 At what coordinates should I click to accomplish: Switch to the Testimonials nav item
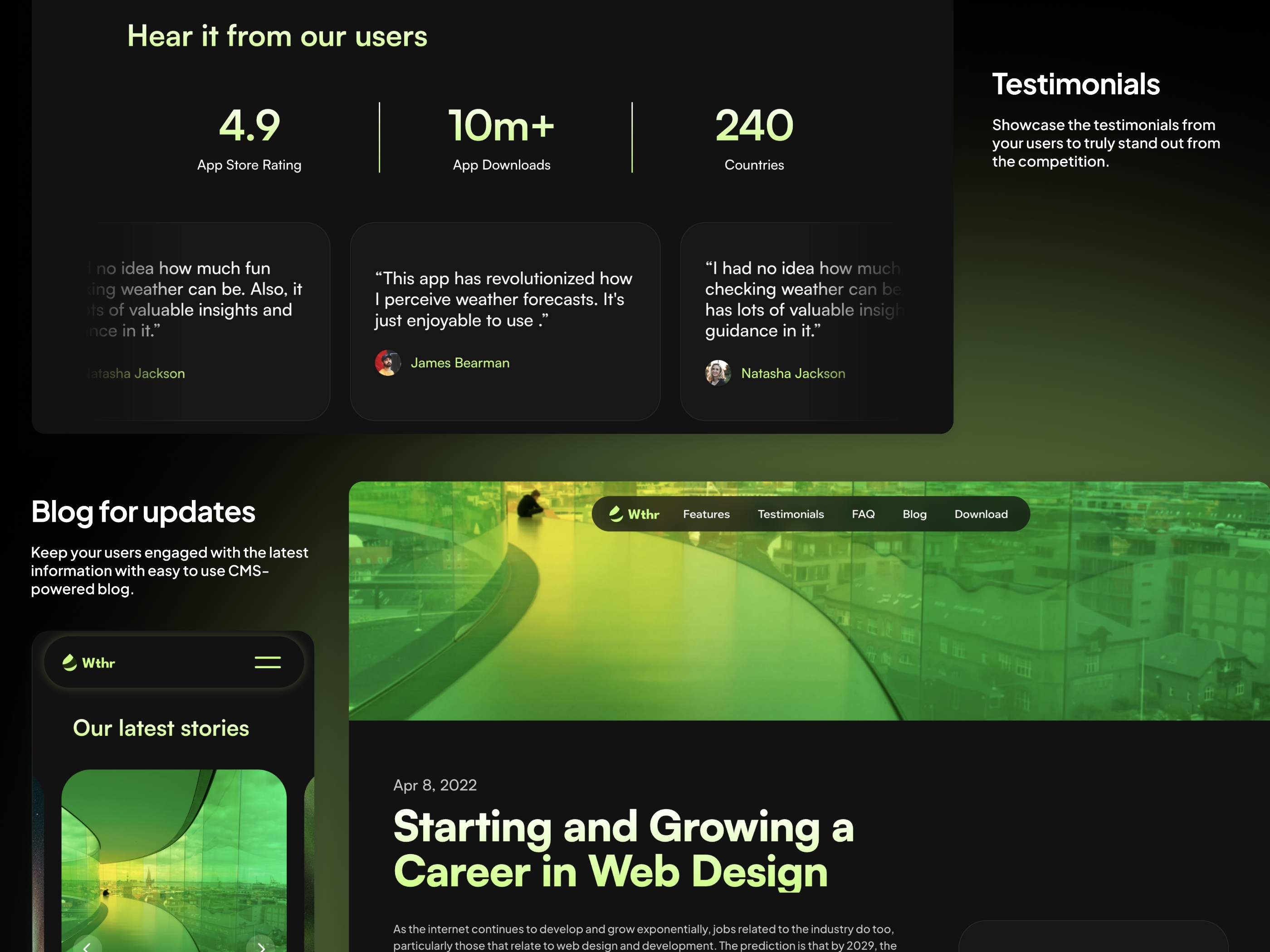coord(791,514)
